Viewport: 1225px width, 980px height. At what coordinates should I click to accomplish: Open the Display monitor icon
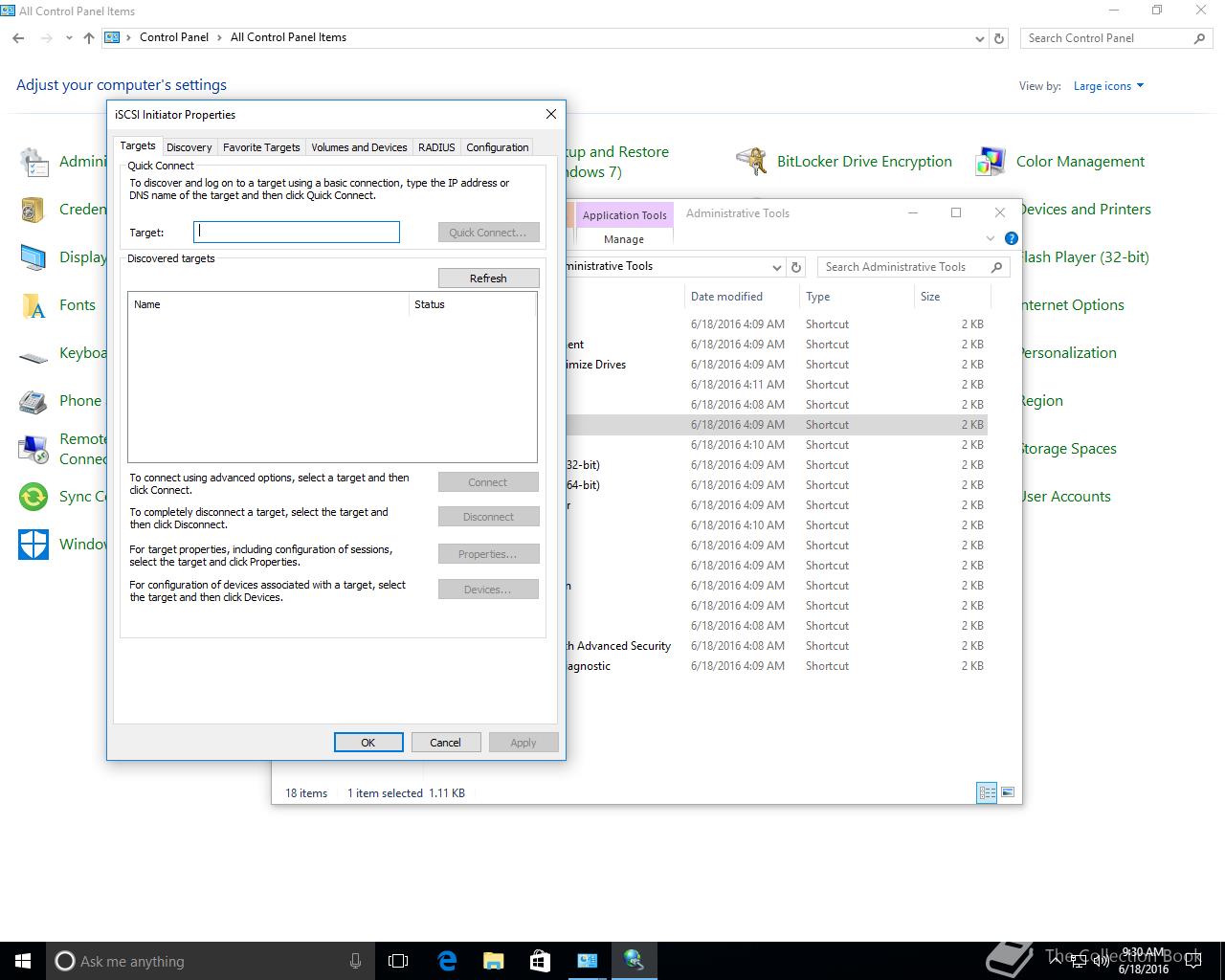click(33, 257)
